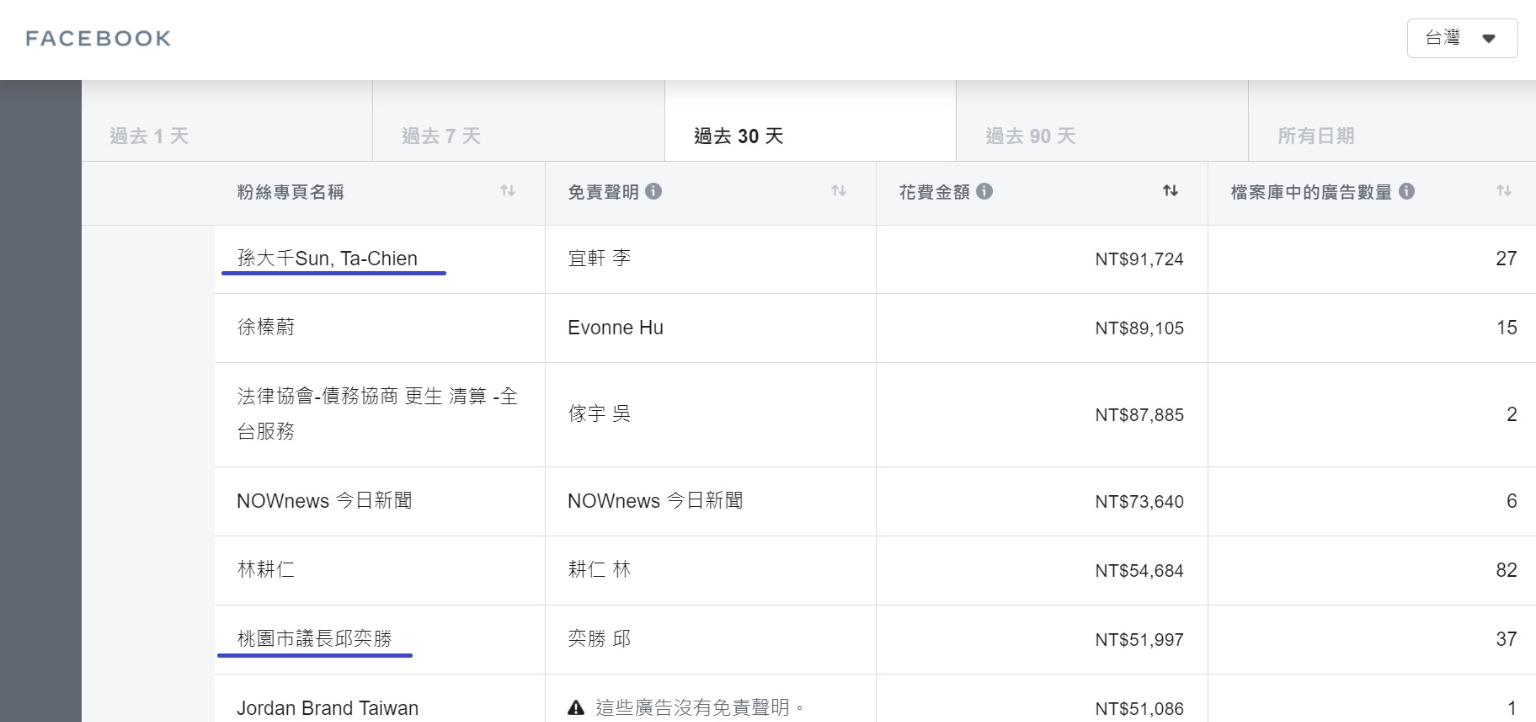Select the 過去 30 天 tab
The image size is (1536, 722).
click(x=738, y=136)
